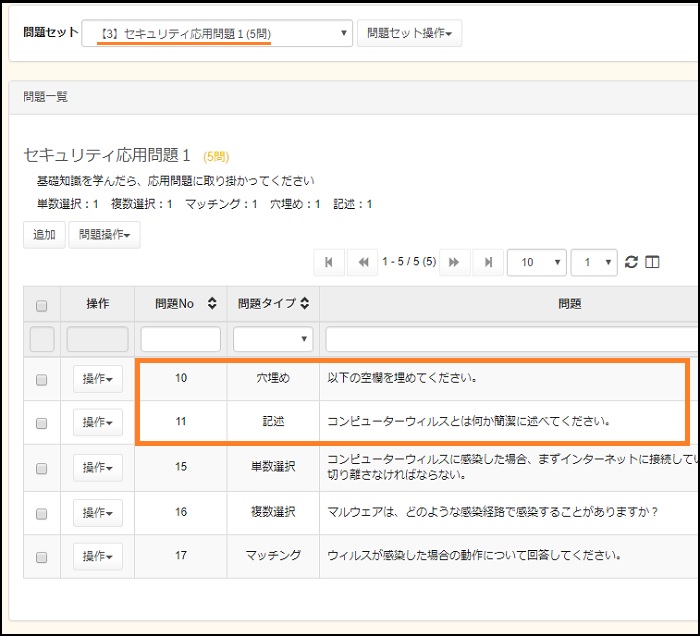700x636 pixels.
Task: Click the column layout icon
Action: [x=653, y=262]
